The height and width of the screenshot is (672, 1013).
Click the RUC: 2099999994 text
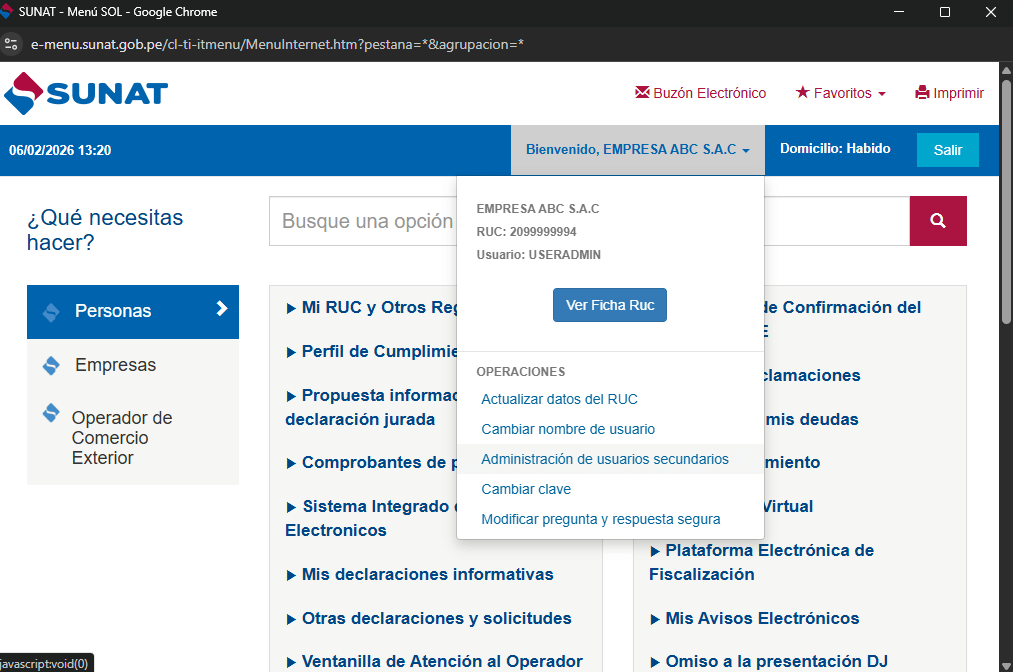click(x=527, y=232)
